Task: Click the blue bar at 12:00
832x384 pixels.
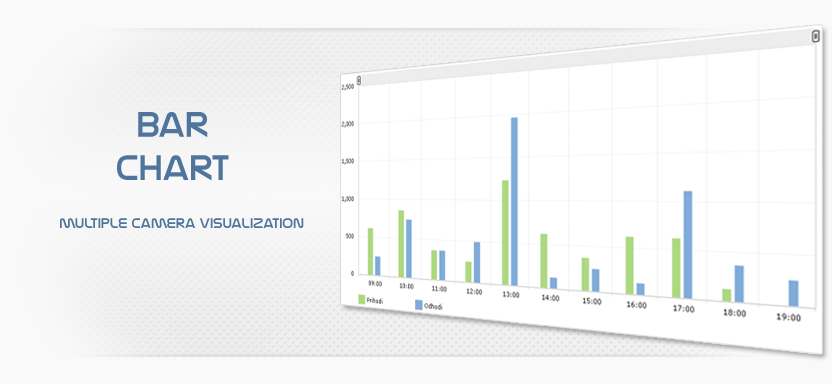Action: pos(477,263)
